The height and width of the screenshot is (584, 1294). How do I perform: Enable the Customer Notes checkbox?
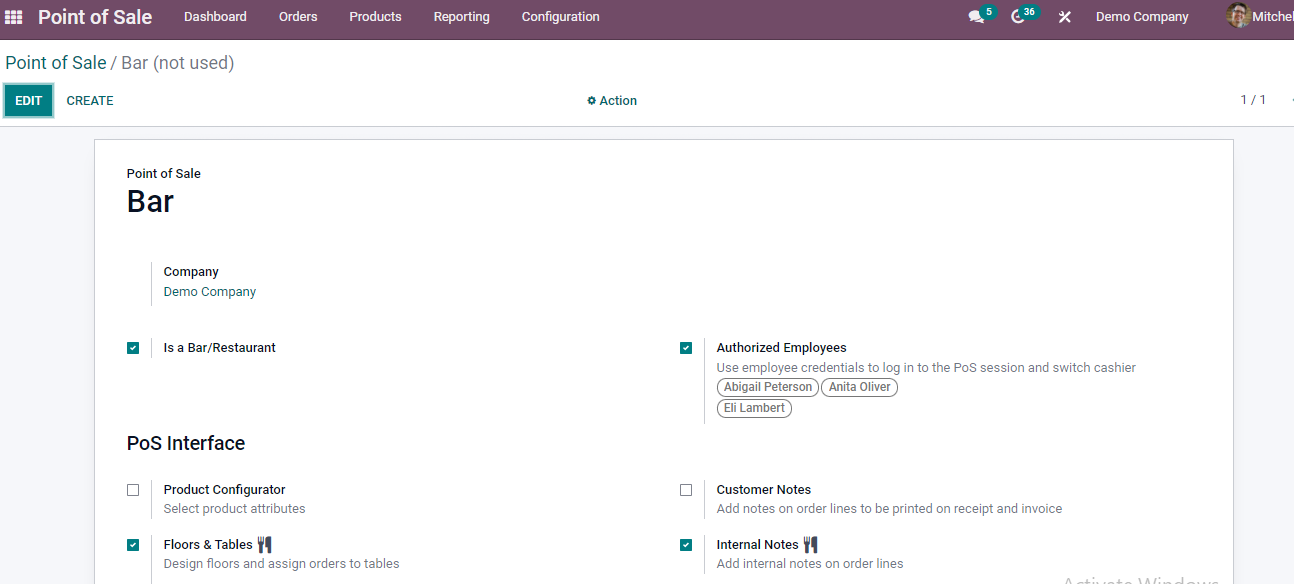tap(686, 490)
